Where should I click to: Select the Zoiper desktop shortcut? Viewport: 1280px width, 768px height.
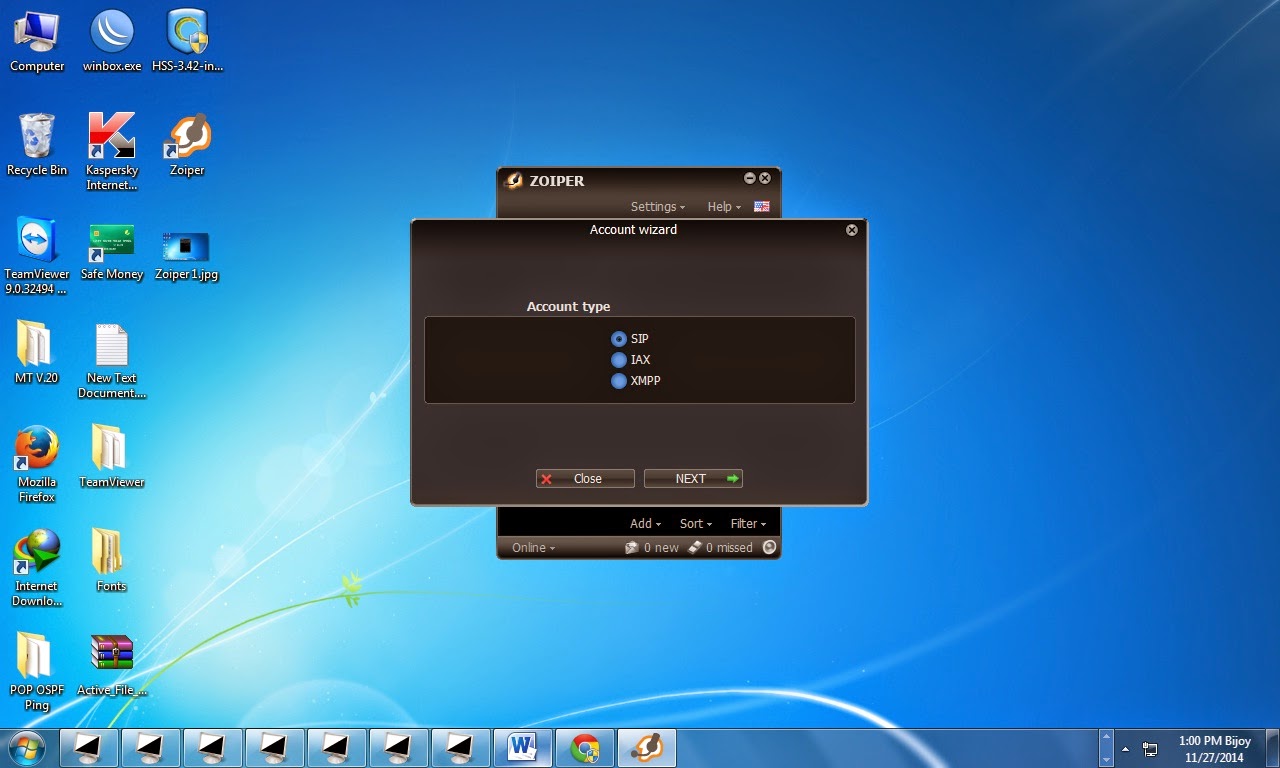pyautogui.click(x=187, y=145)
